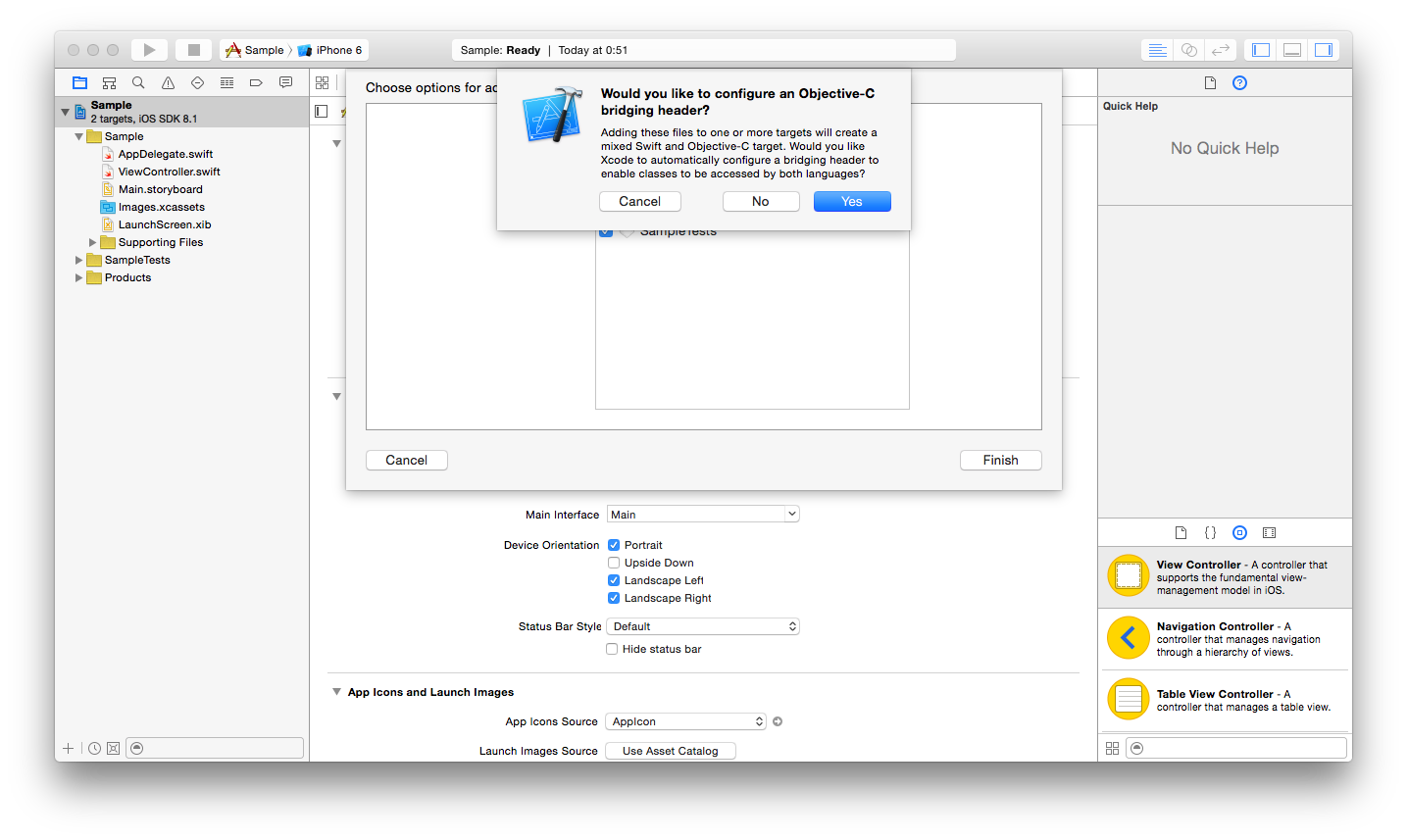Enable Hide status bar
Image resolution: width=1407 pixels, height=840 pixels.
point(611,648)
